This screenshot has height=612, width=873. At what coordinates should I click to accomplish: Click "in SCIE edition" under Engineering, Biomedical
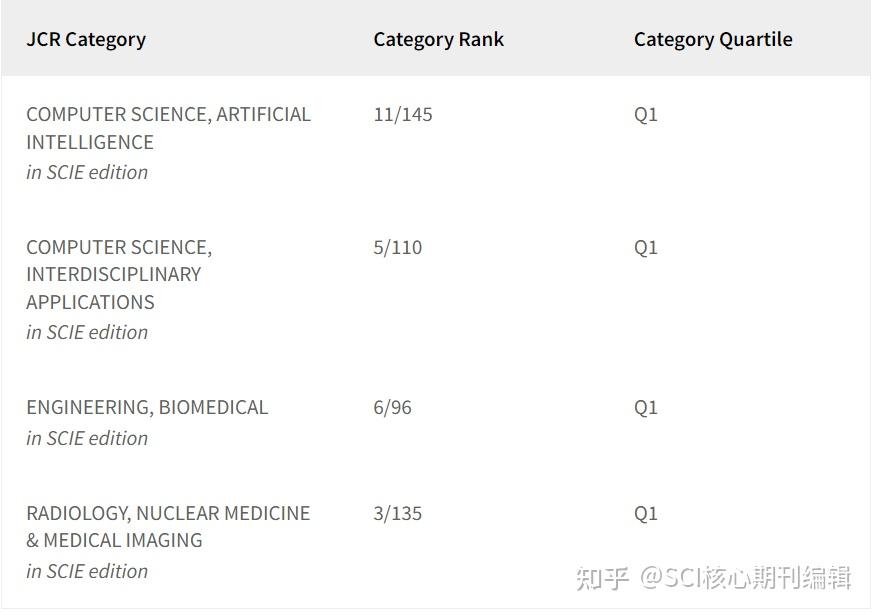(87, 438)
